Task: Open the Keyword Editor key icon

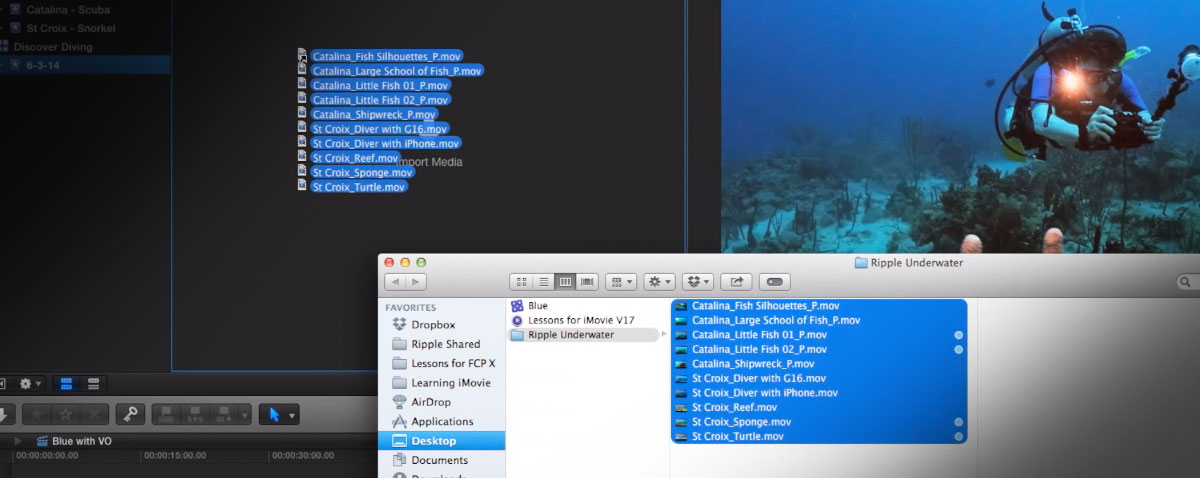Action: [130, 414]
